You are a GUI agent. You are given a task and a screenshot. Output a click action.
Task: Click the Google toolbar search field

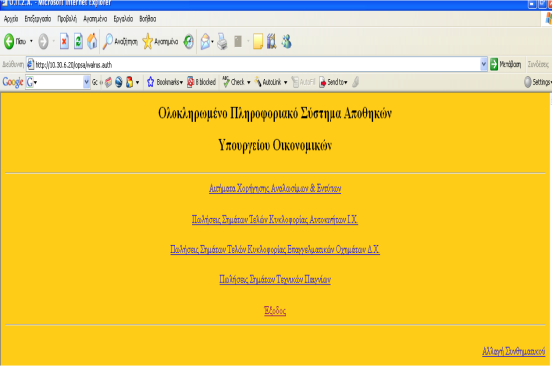[58, 82]
